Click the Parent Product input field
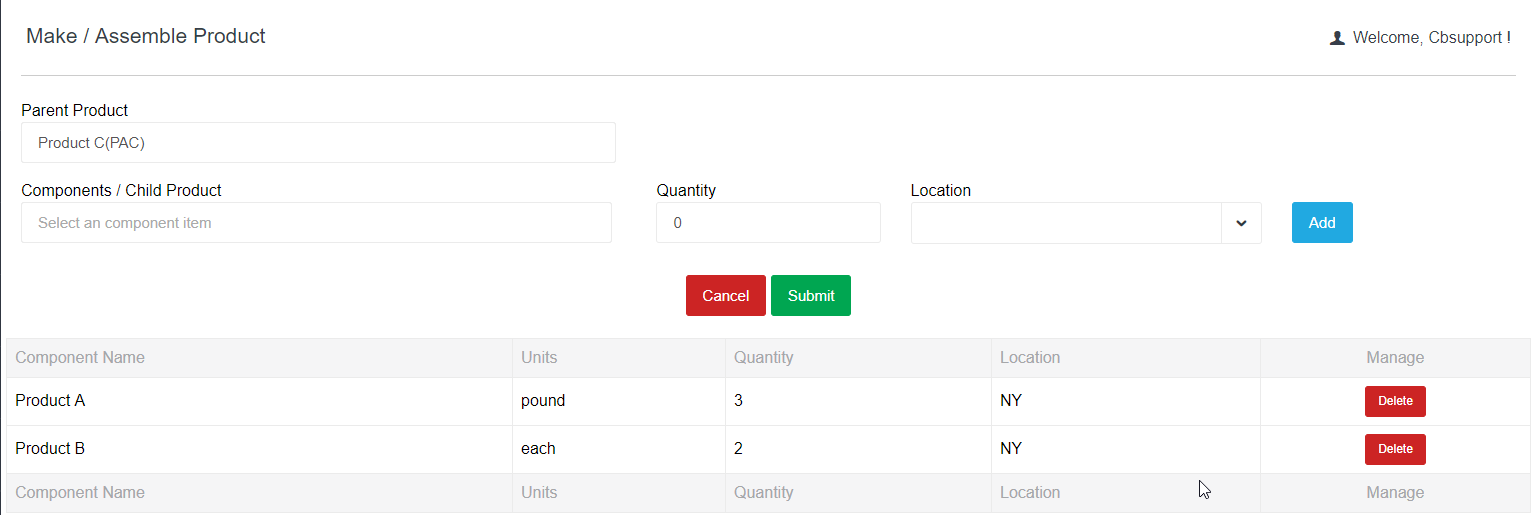The image size is (1533, 515). [x=318, y=143]
